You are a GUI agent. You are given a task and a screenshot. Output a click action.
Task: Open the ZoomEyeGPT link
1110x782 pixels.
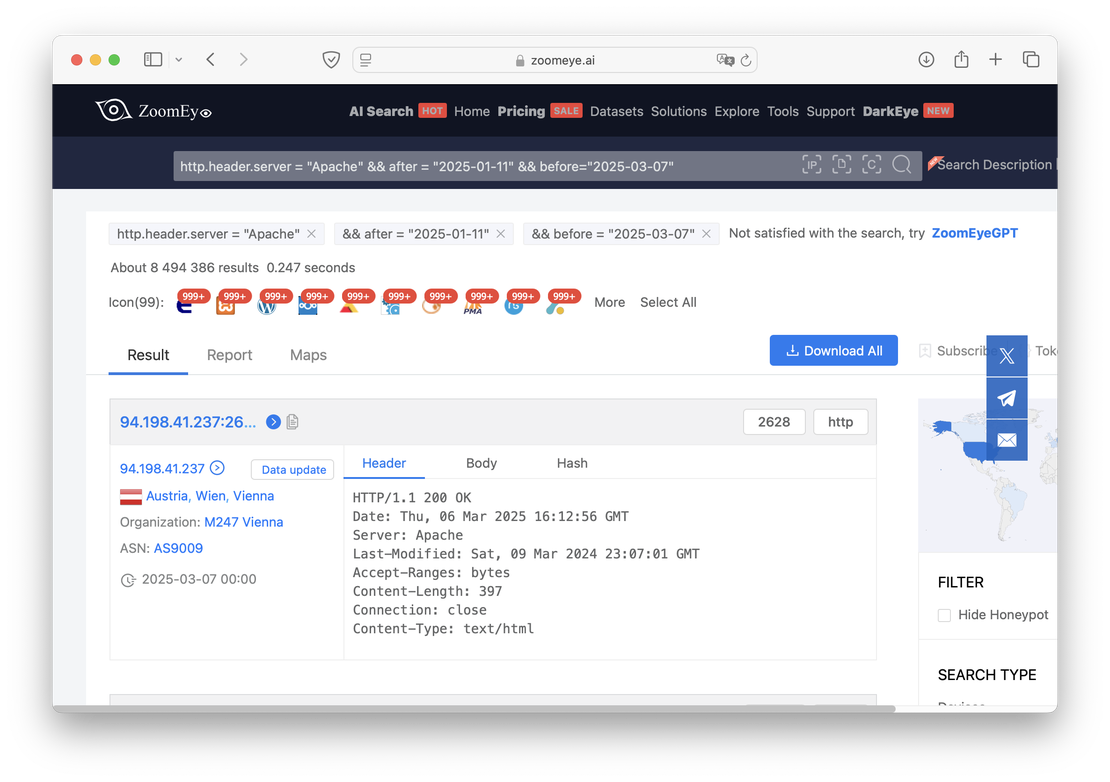(974, 233)
